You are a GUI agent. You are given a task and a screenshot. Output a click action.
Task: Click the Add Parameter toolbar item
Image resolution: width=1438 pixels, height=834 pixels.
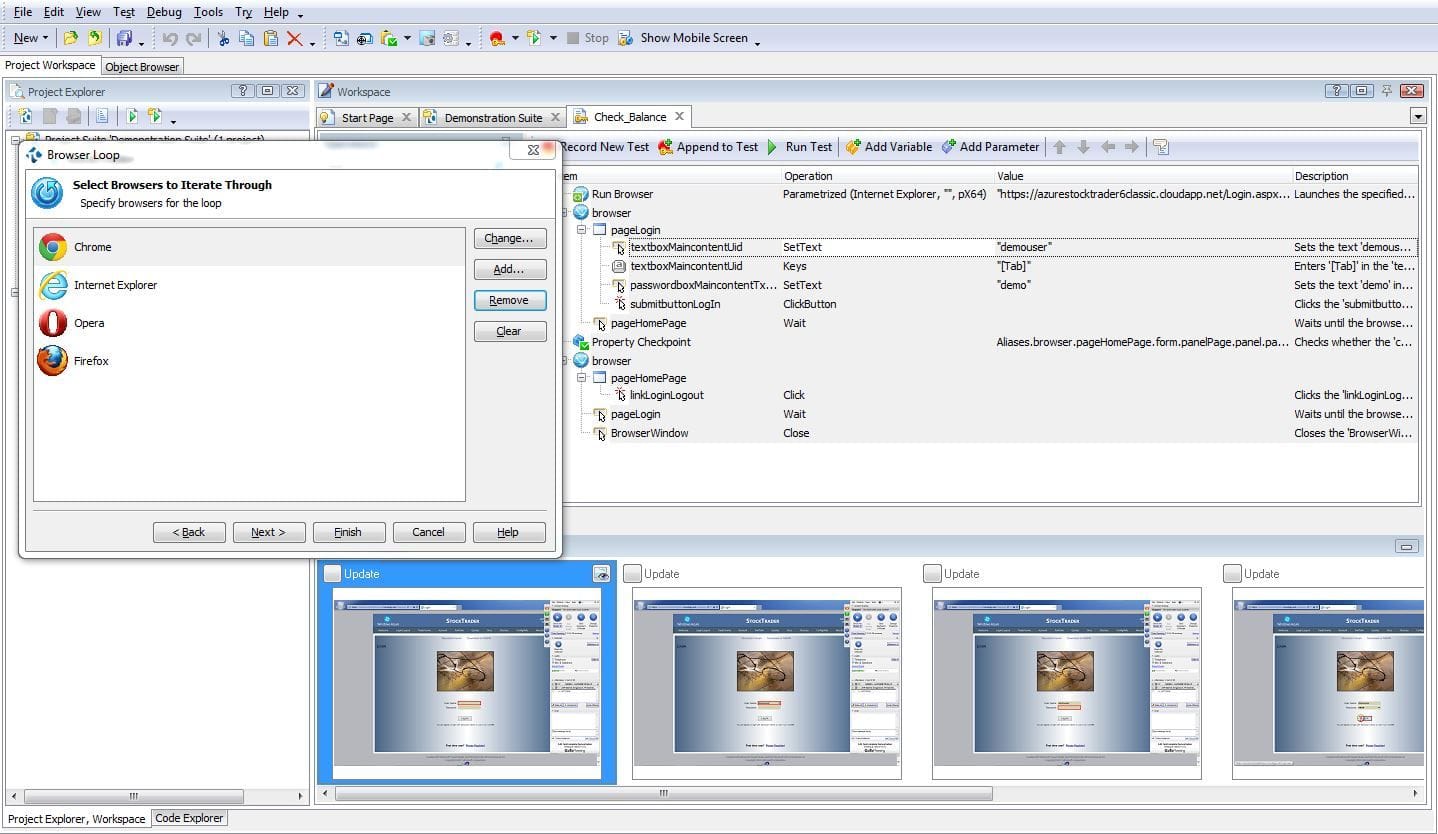click(989, 147)
